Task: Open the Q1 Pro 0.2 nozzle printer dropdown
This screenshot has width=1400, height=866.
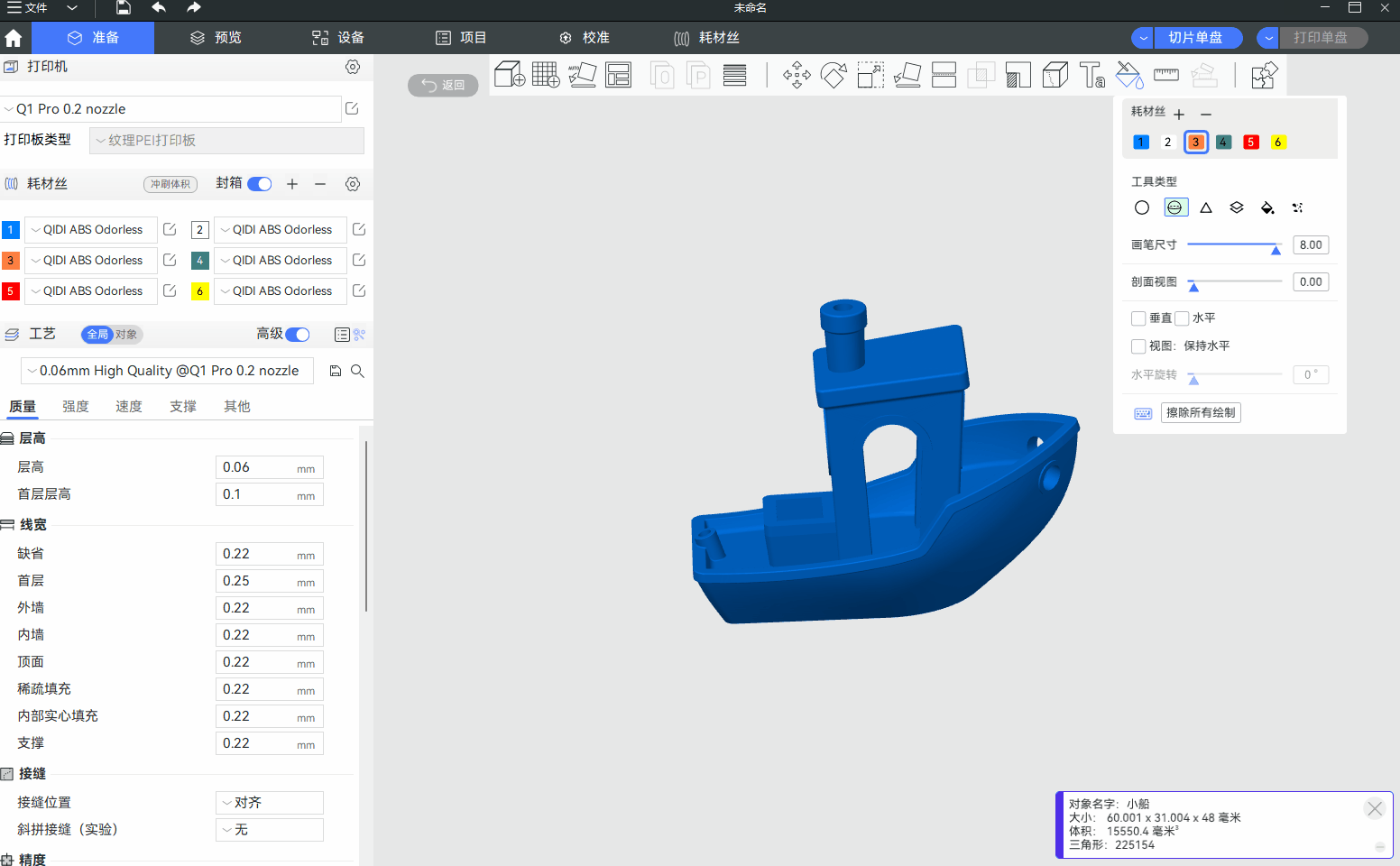Action: click(x=171, y=109)
